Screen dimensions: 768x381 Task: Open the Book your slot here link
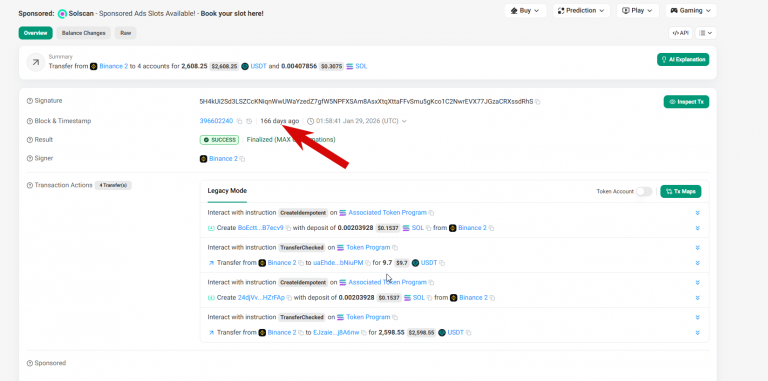coord(232,14)
